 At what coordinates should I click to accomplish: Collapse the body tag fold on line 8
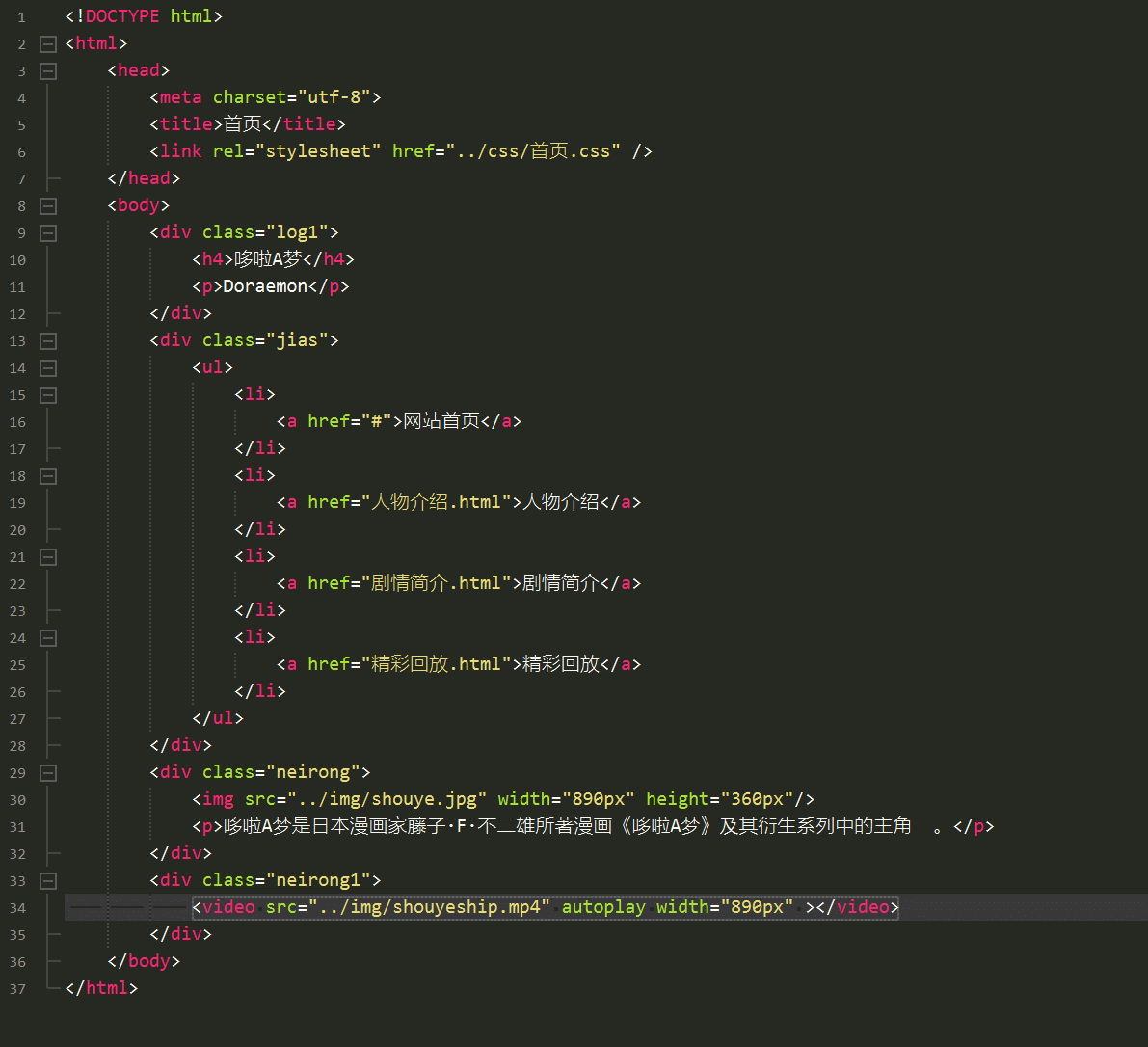click(48, 205)
